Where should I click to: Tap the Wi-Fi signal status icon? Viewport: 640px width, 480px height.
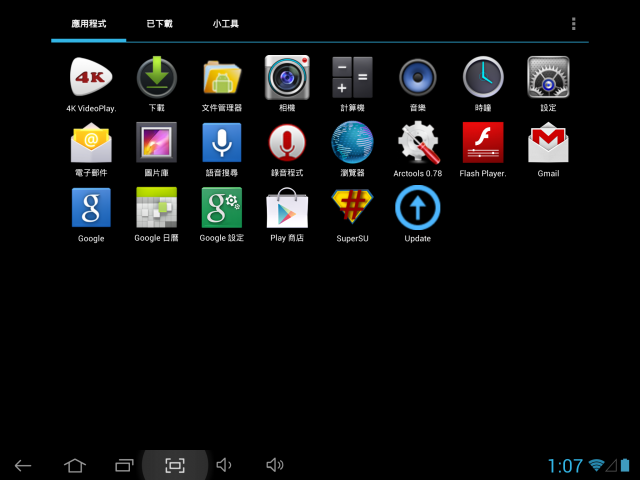pyautogui.click(x=596, y=465)
